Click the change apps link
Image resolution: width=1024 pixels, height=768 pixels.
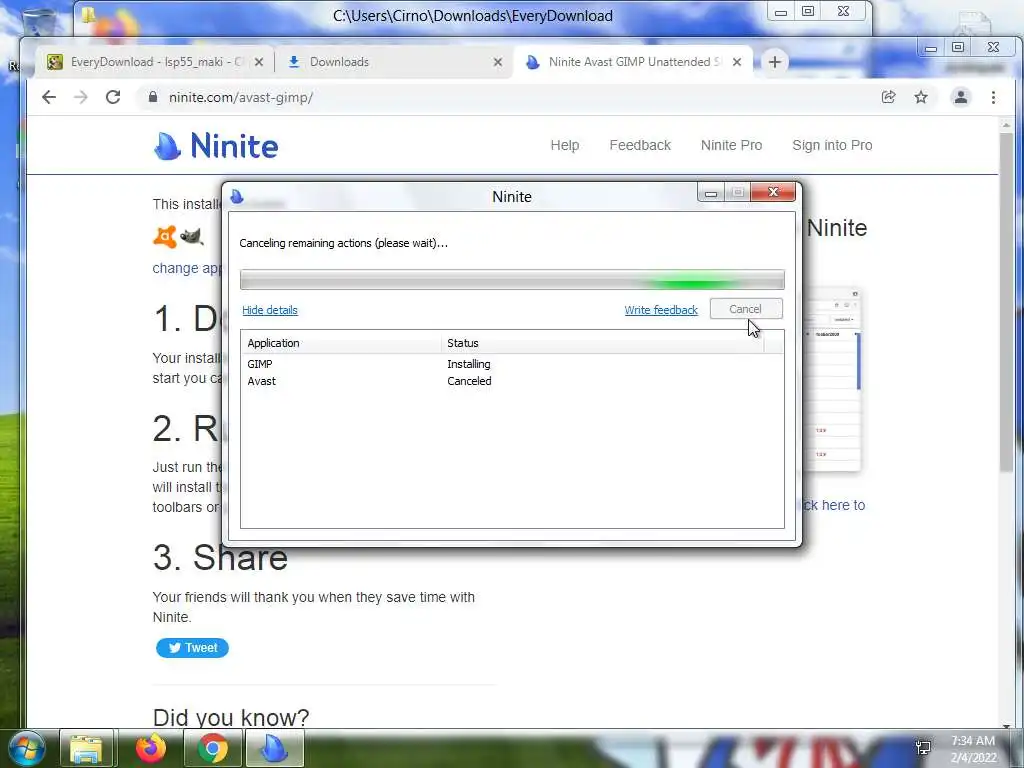187,268
